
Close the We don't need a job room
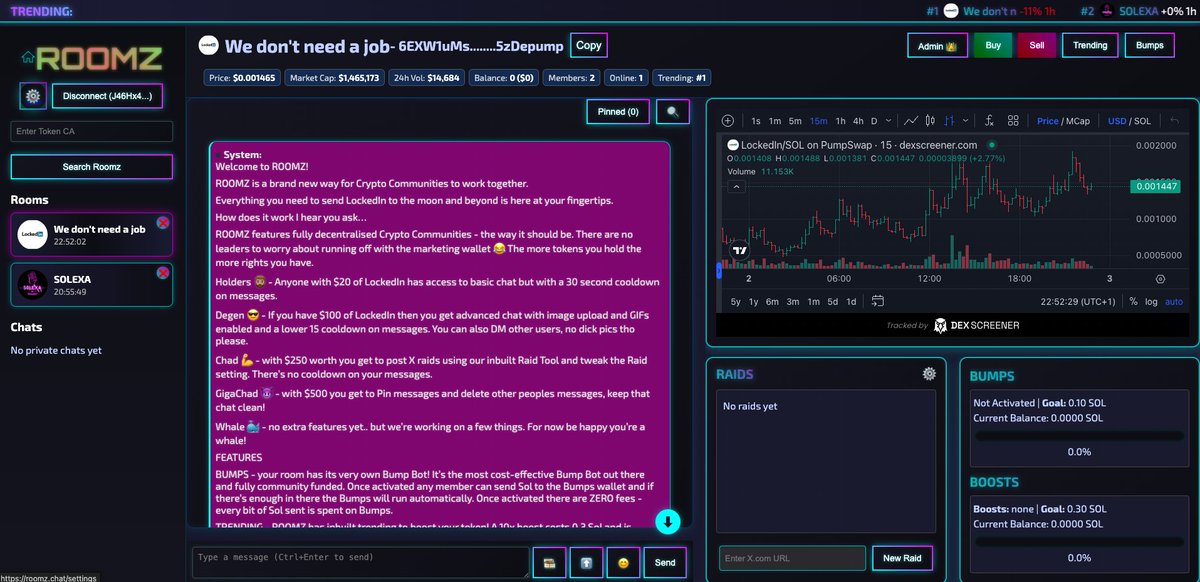(163, 222)
